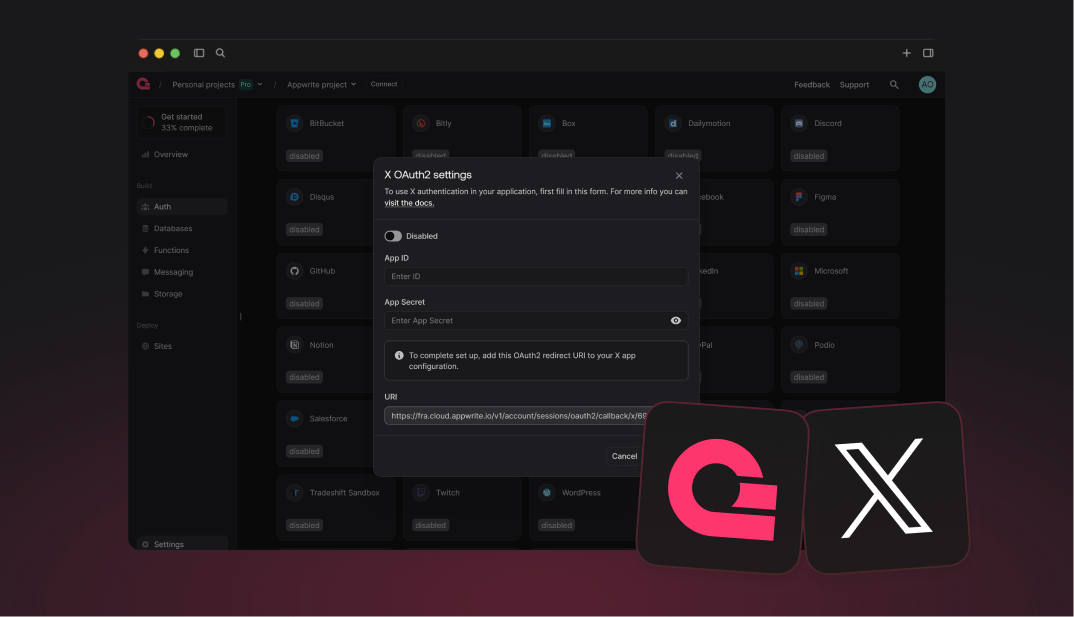1074x617 pixels.
Task: Enable the X OAuth2 Disabled toggle
Action: coord(392,235)
